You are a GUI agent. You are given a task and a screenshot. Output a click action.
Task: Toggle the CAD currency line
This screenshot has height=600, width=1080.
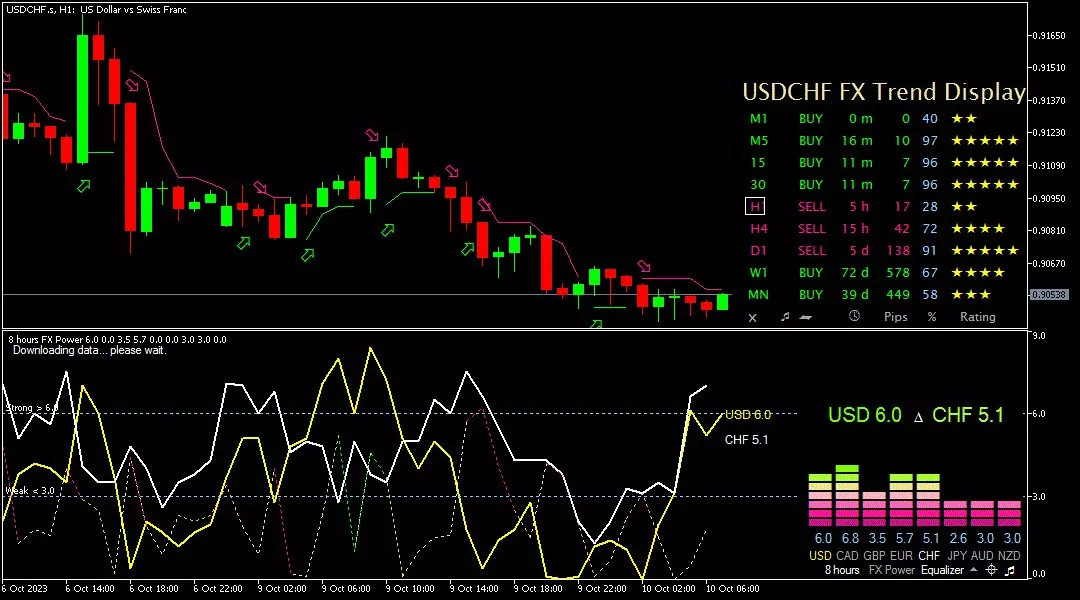pos(847,556)
